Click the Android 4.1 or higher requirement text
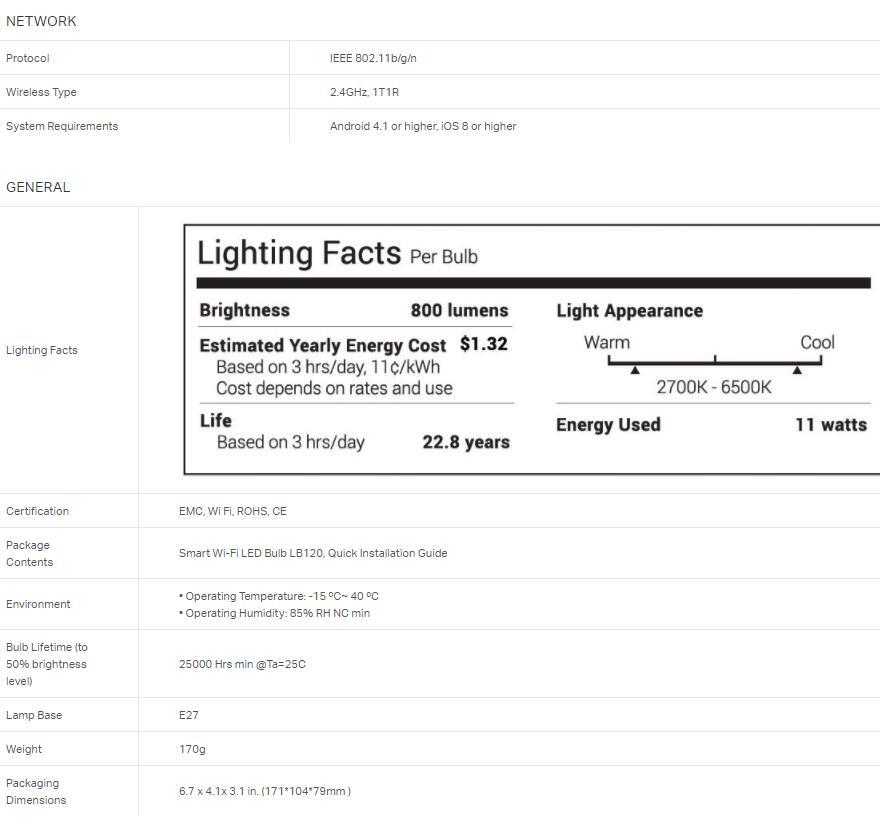This screenshot has height=822, width=880. [422, 126]
